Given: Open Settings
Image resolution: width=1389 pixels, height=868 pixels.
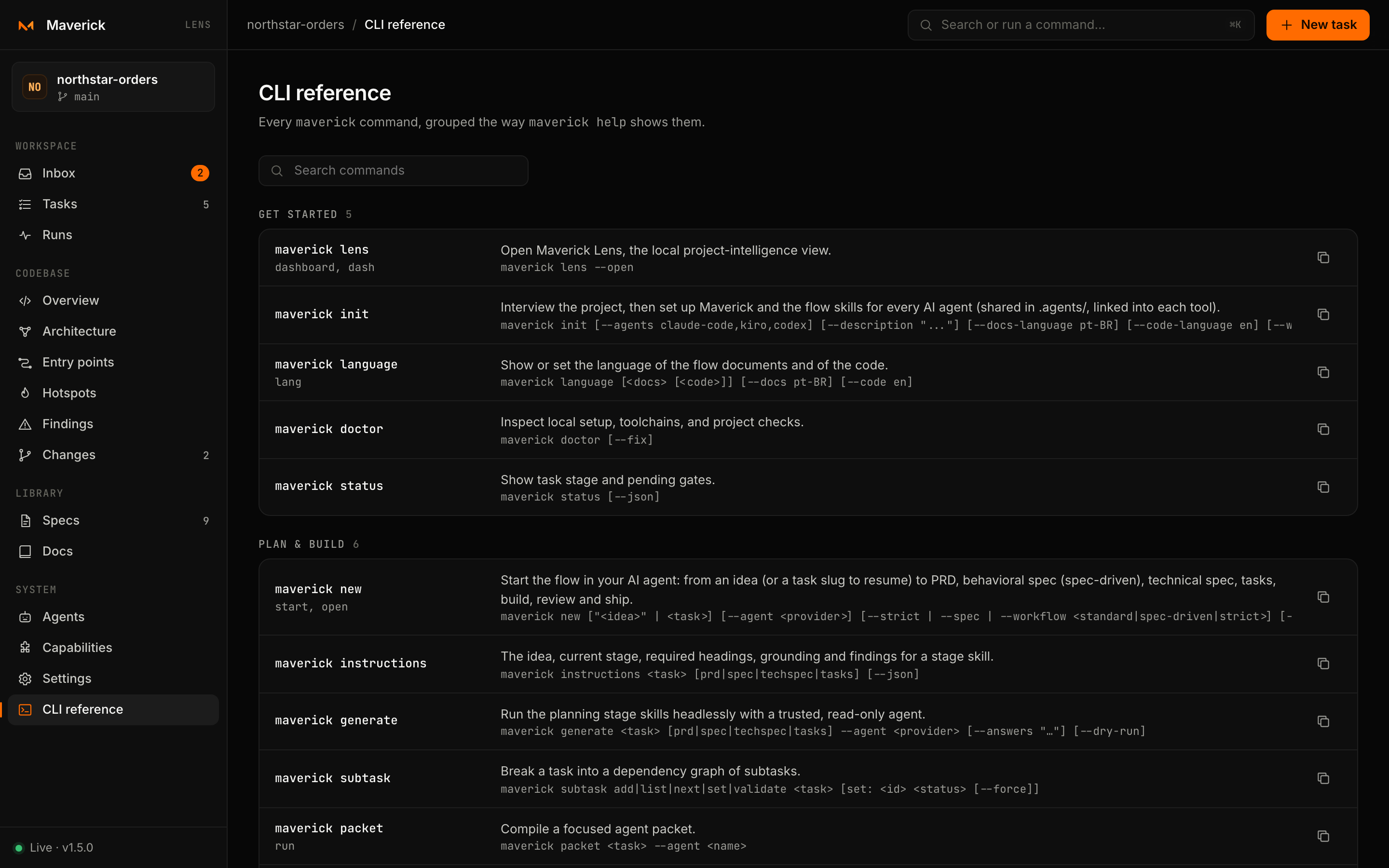Looking at the screenshot, I should pyautogui.click(x=113, y=678).
